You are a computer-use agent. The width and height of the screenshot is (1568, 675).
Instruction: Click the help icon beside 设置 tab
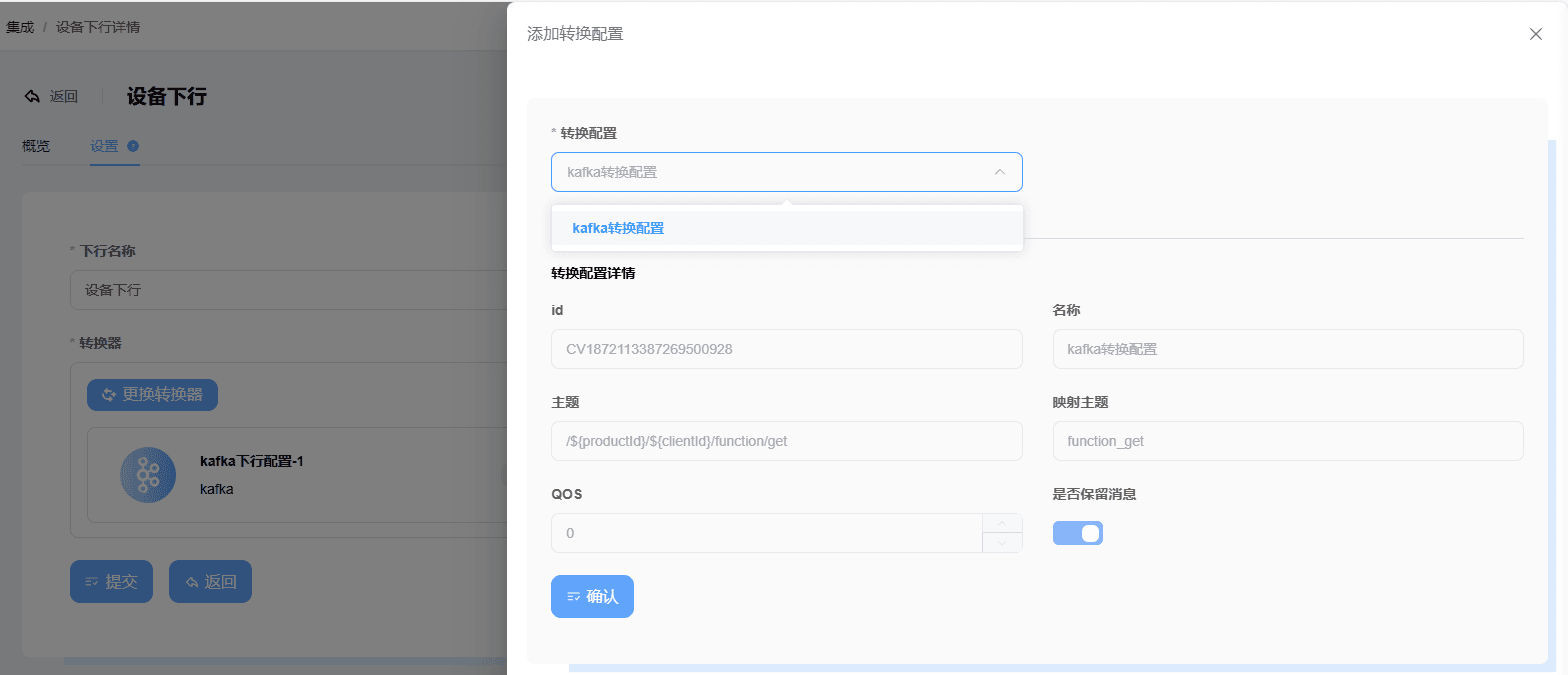(133, 146)
